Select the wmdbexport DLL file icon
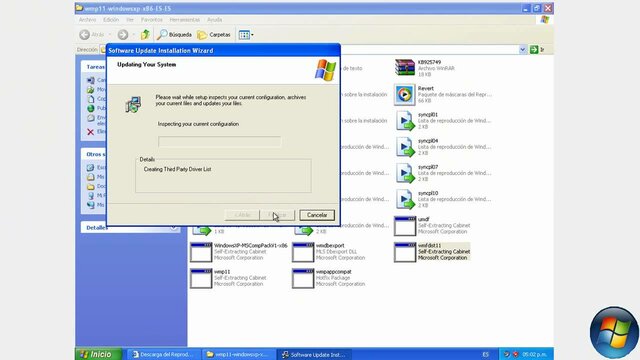 point(302,252)
